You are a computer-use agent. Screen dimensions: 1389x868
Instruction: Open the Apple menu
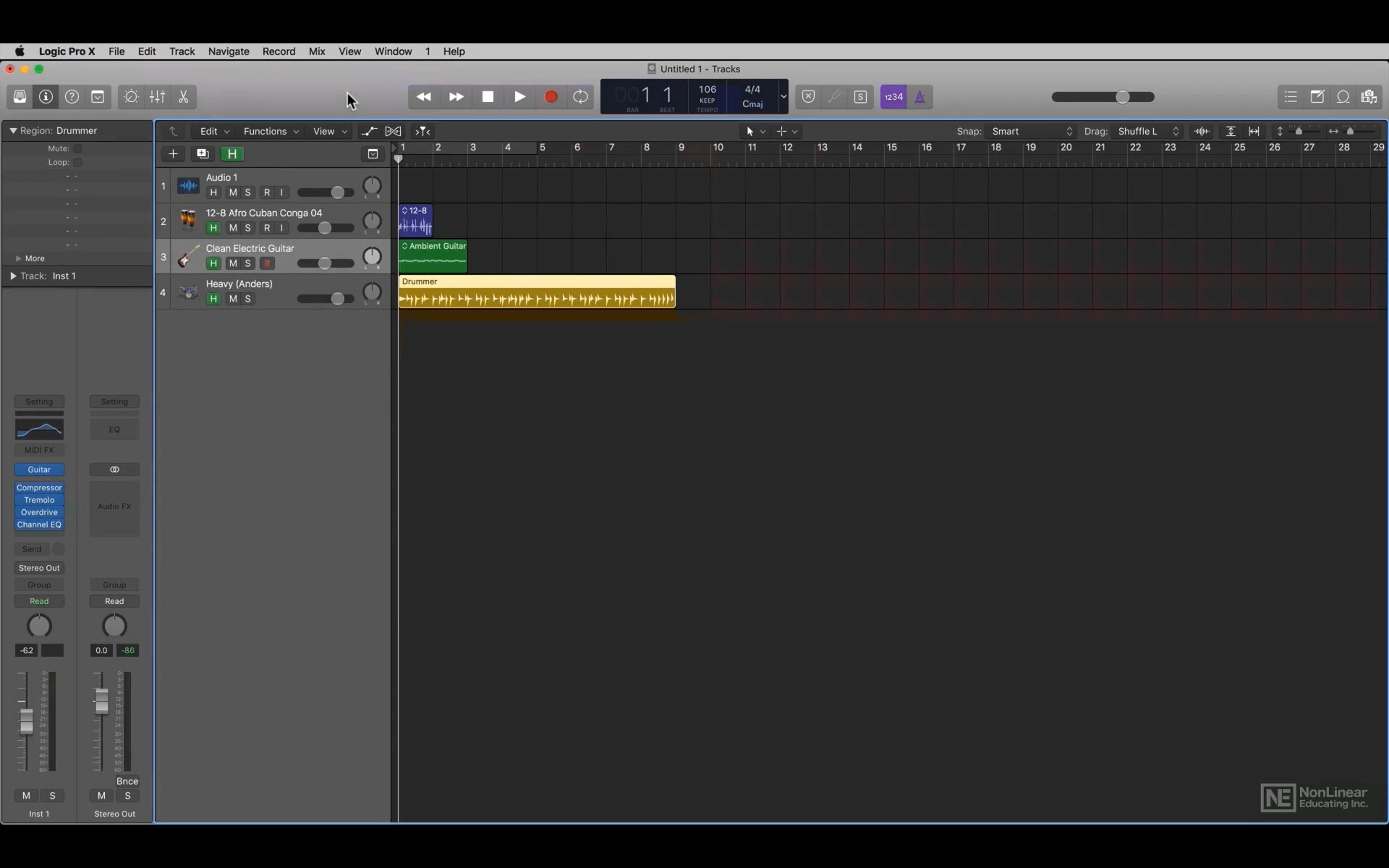pos(20,51)
